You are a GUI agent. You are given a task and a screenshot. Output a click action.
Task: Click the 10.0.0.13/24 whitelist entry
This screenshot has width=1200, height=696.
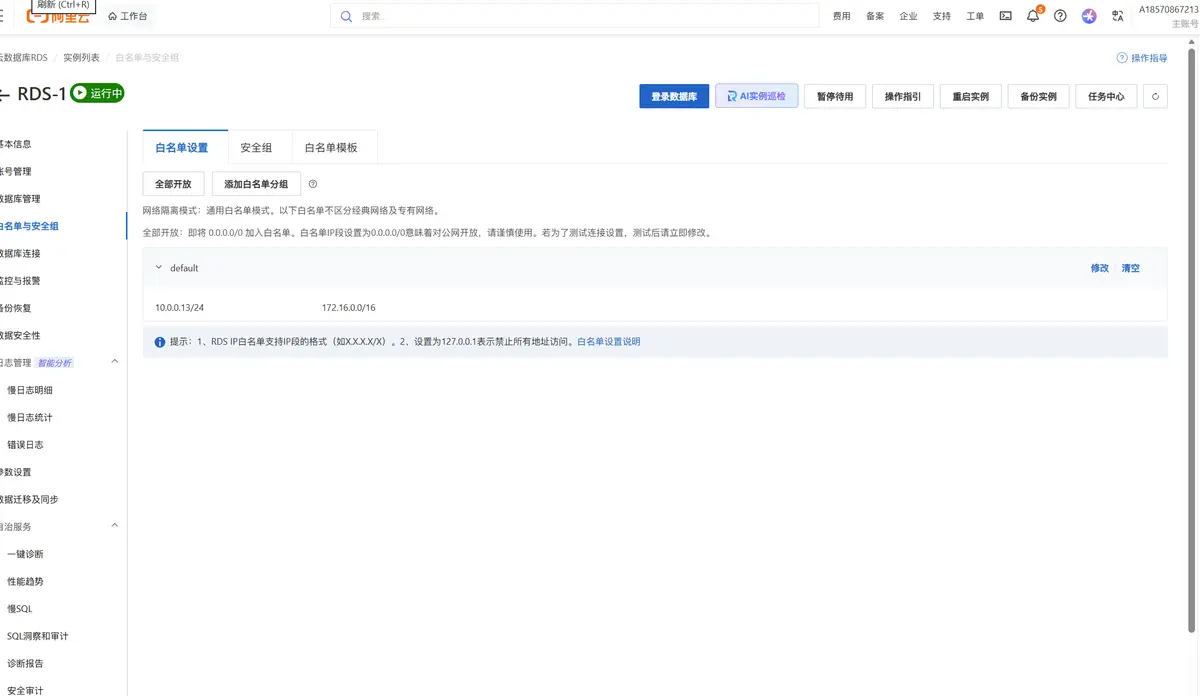pyautogui.click(x=180, y=307)
